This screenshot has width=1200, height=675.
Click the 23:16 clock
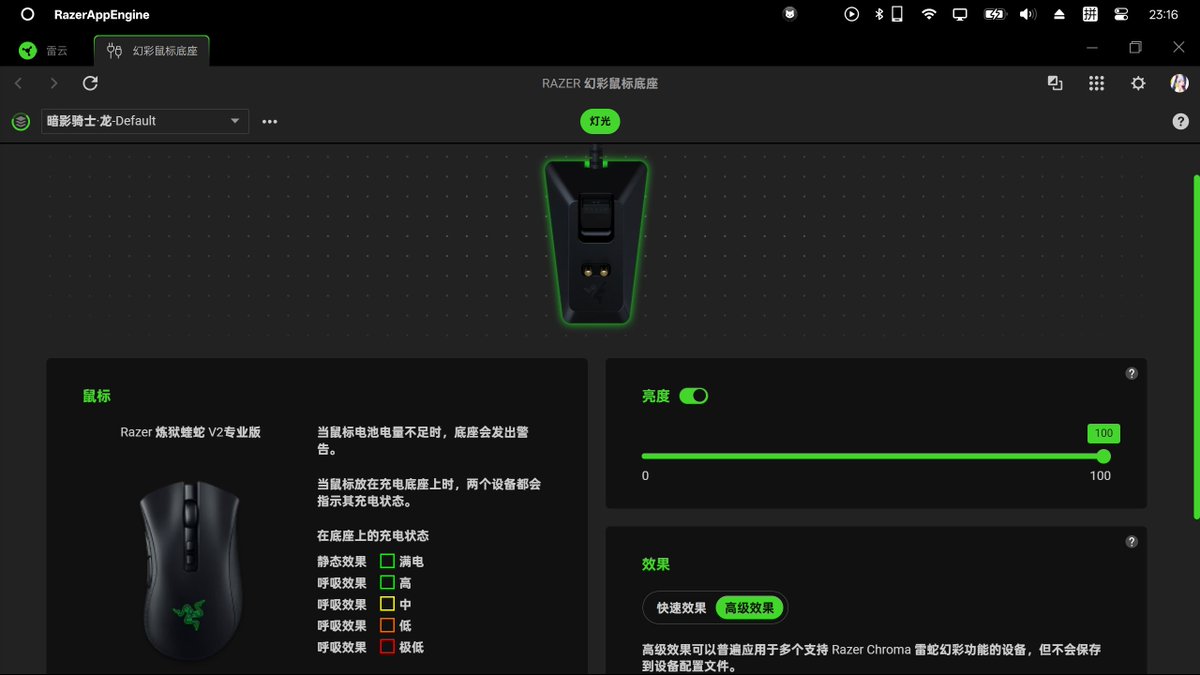(1164, 15)
